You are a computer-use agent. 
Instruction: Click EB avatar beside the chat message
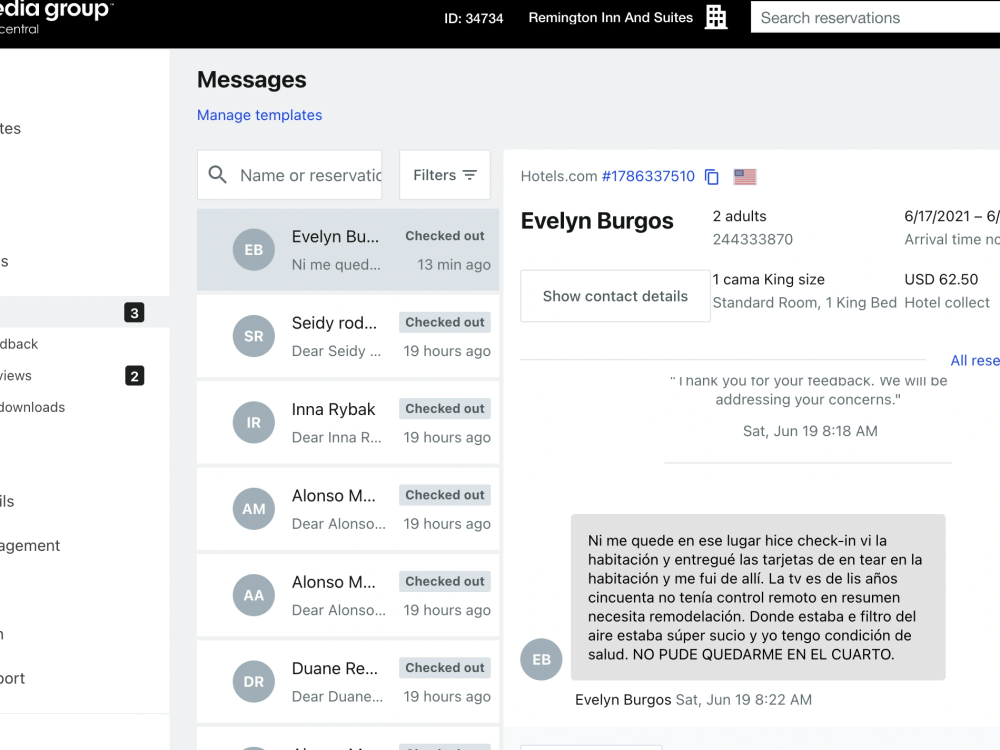(x=541, y=659)
